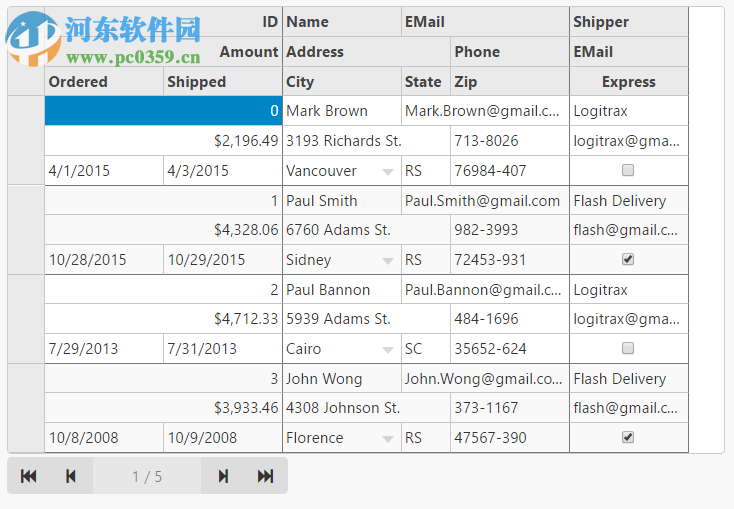
Task: Select the Mark Brown name cell
Action: pos(342,111)
